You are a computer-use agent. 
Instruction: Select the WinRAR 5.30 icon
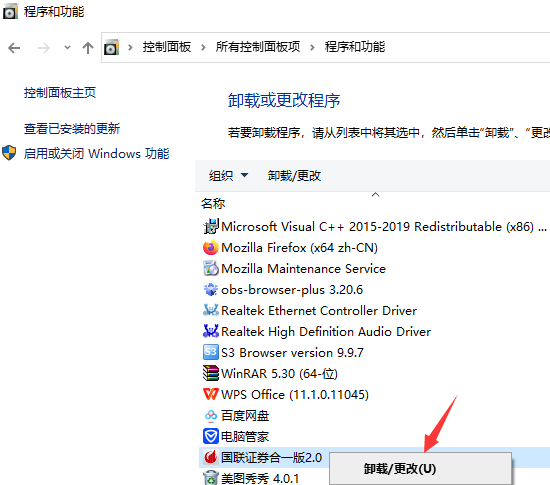pos(211,373)
